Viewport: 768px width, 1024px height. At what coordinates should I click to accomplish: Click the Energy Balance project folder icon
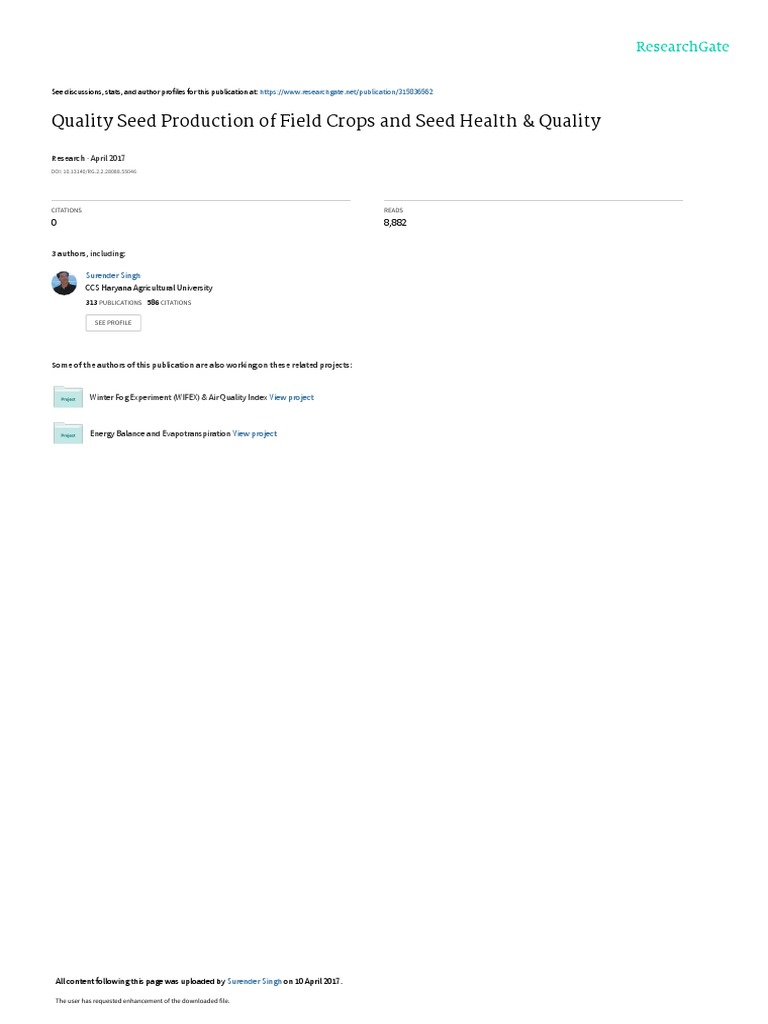pyautogui.click(x=68, y=434)
